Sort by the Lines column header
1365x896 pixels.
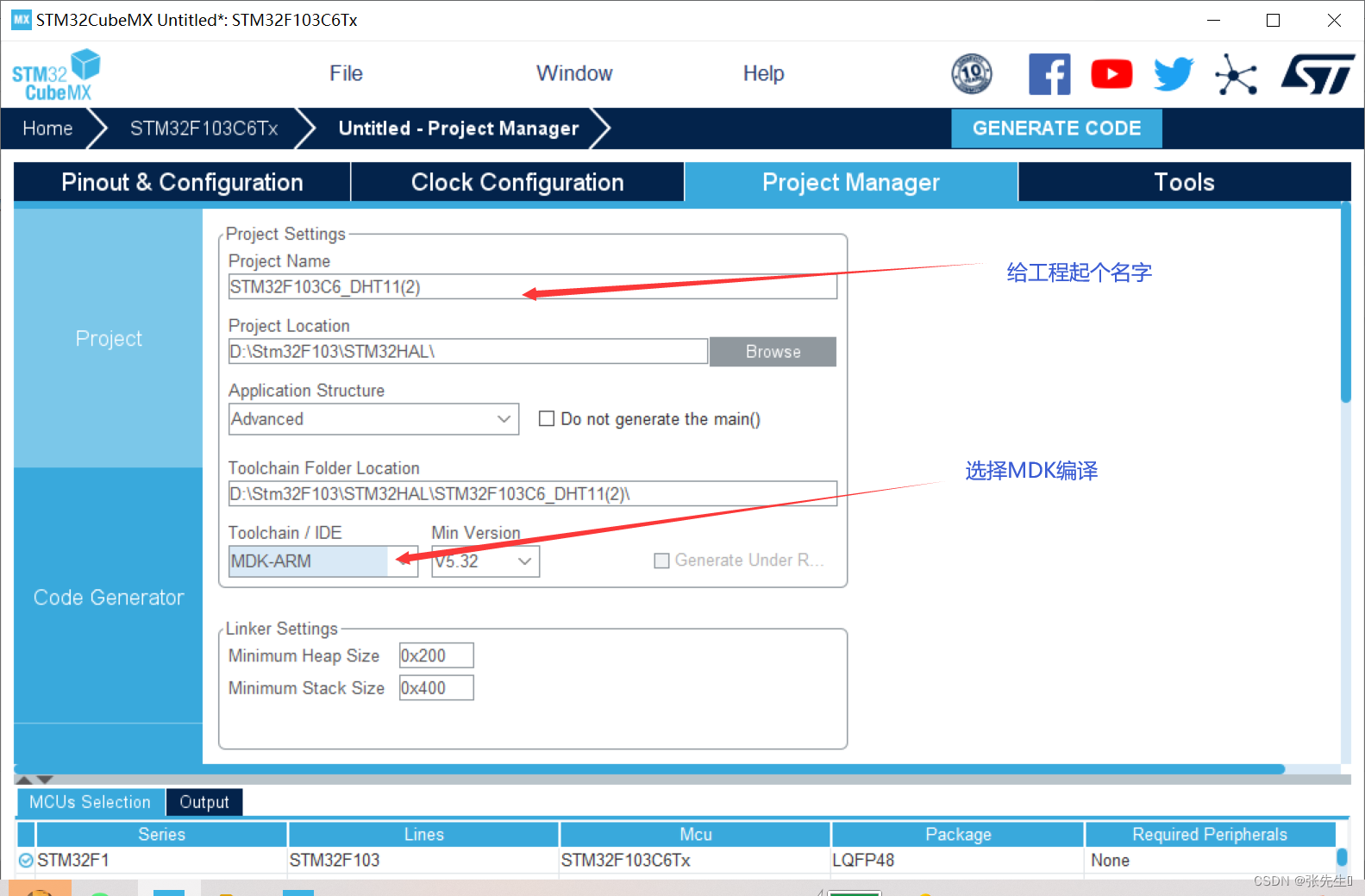point(423,834)
